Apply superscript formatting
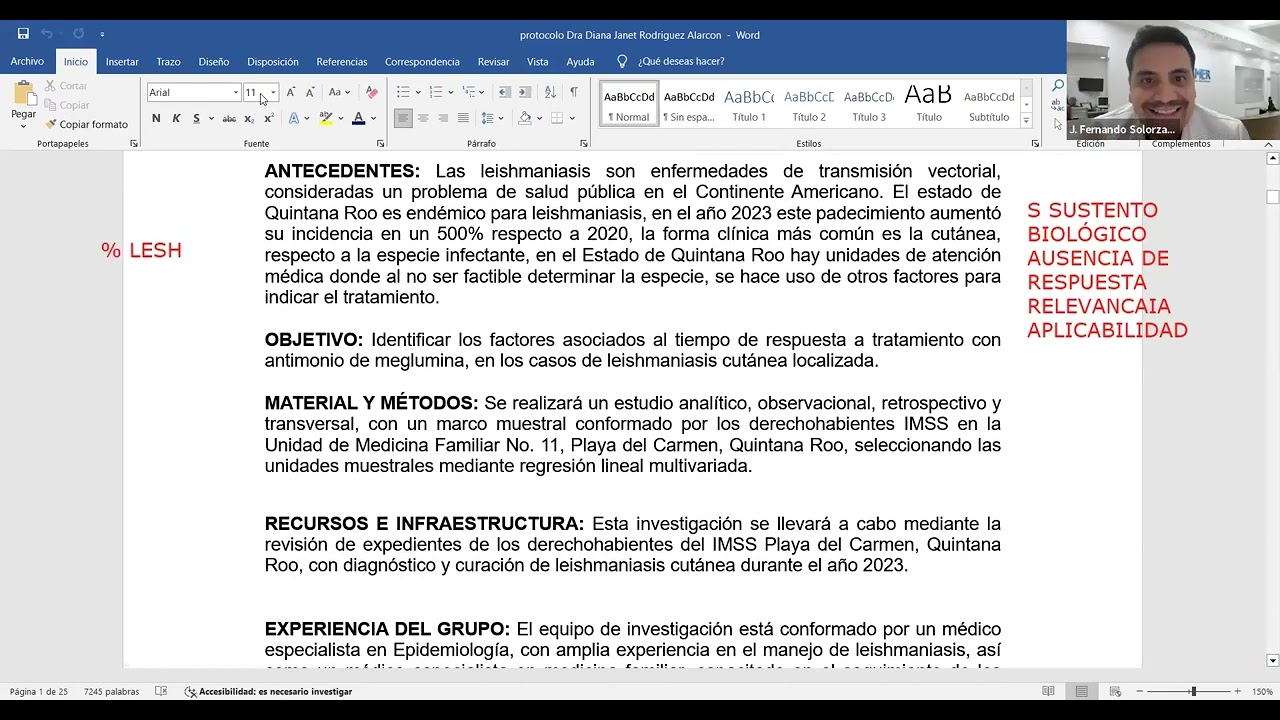 (269, 118)
